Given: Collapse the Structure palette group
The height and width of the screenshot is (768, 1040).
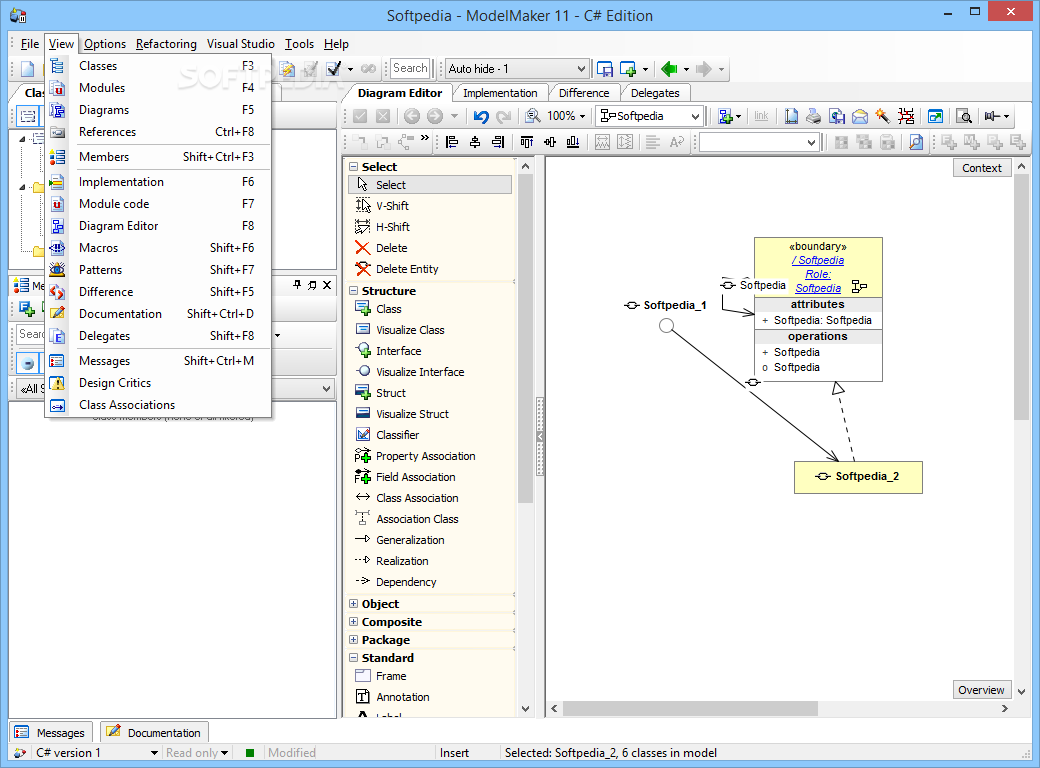Looking at the screenshot, I should pos(354,290).
